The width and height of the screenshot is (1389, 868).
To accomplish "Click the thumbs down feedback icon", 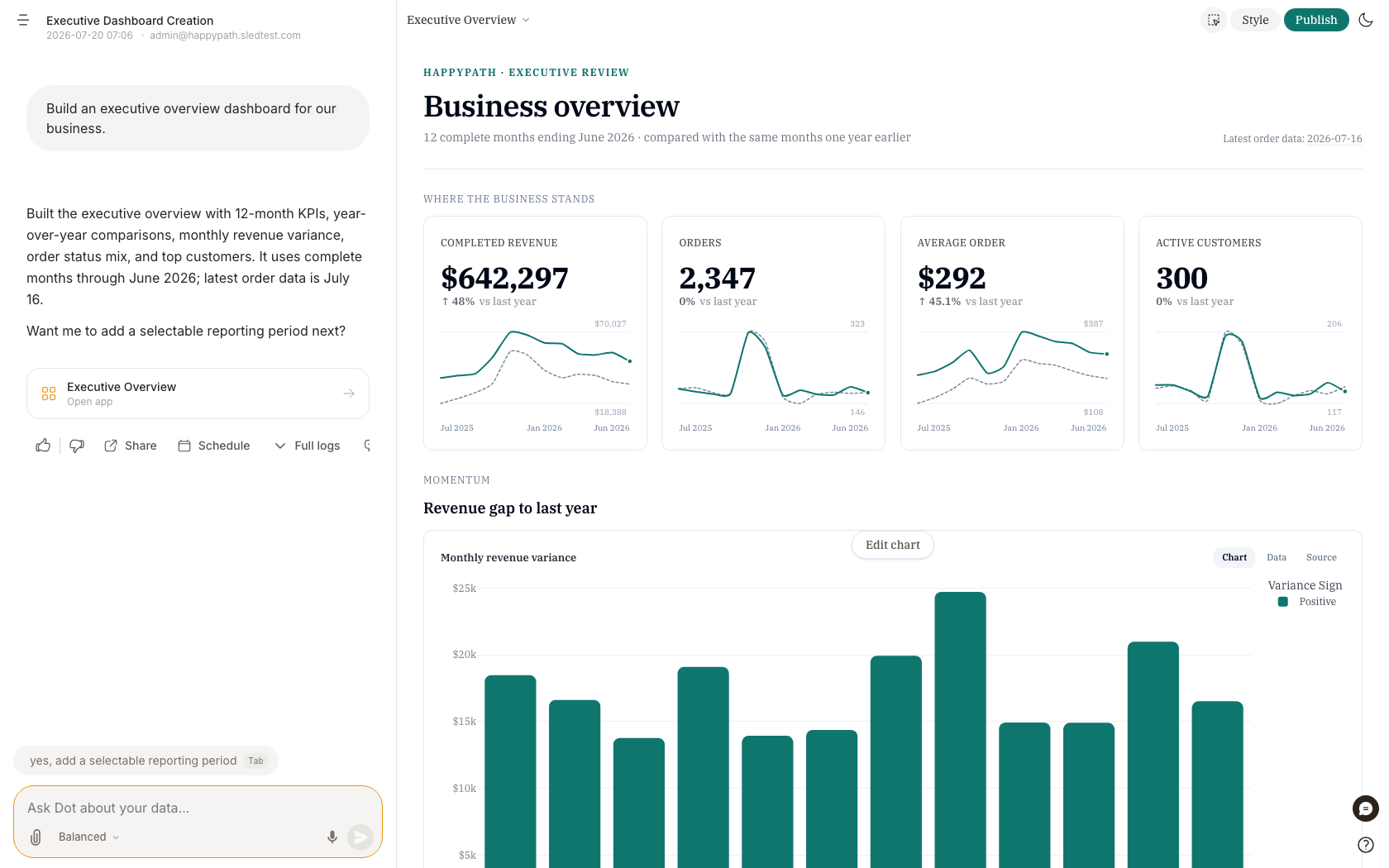I will 77,446.
